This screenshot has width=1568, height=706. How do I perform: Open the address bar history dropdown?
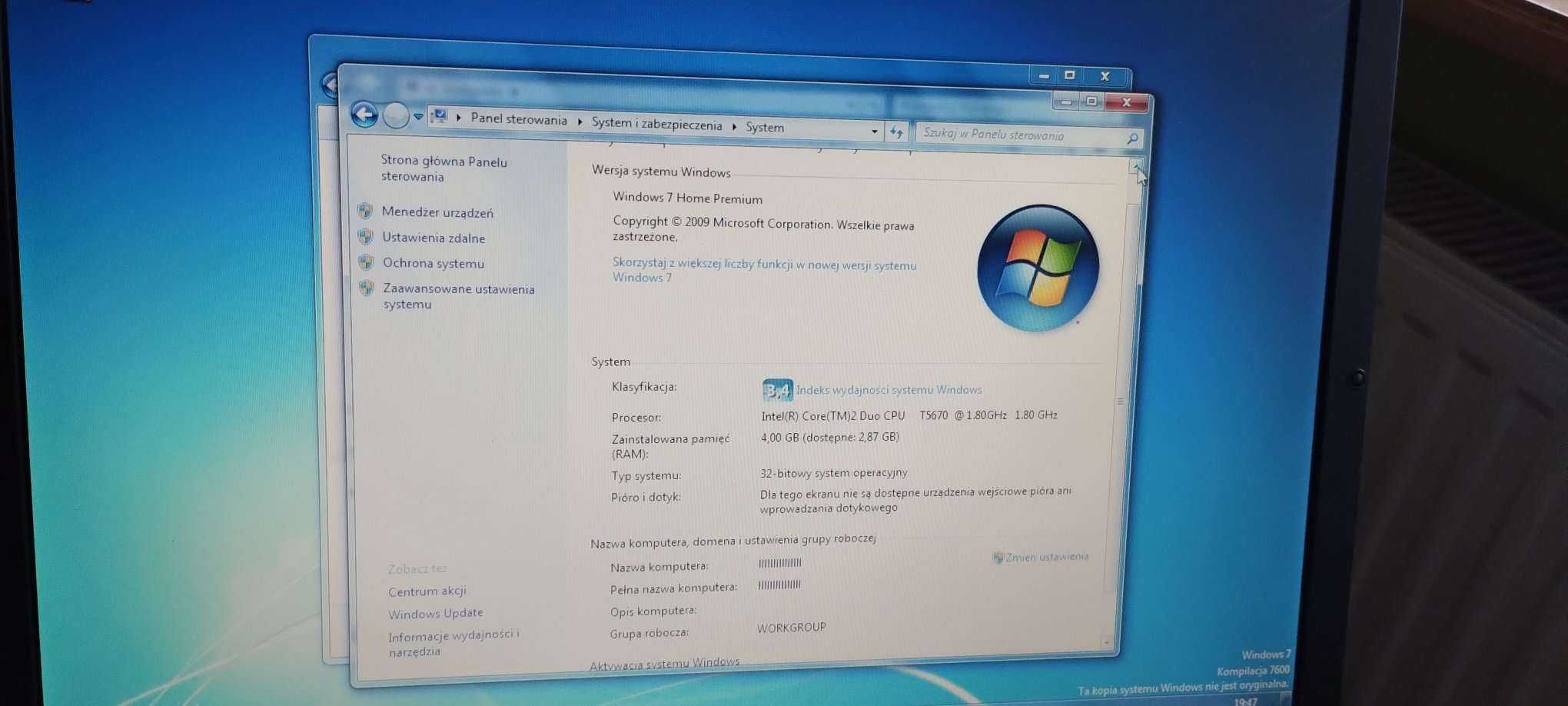pyautogui.click(x=874, y=132)
